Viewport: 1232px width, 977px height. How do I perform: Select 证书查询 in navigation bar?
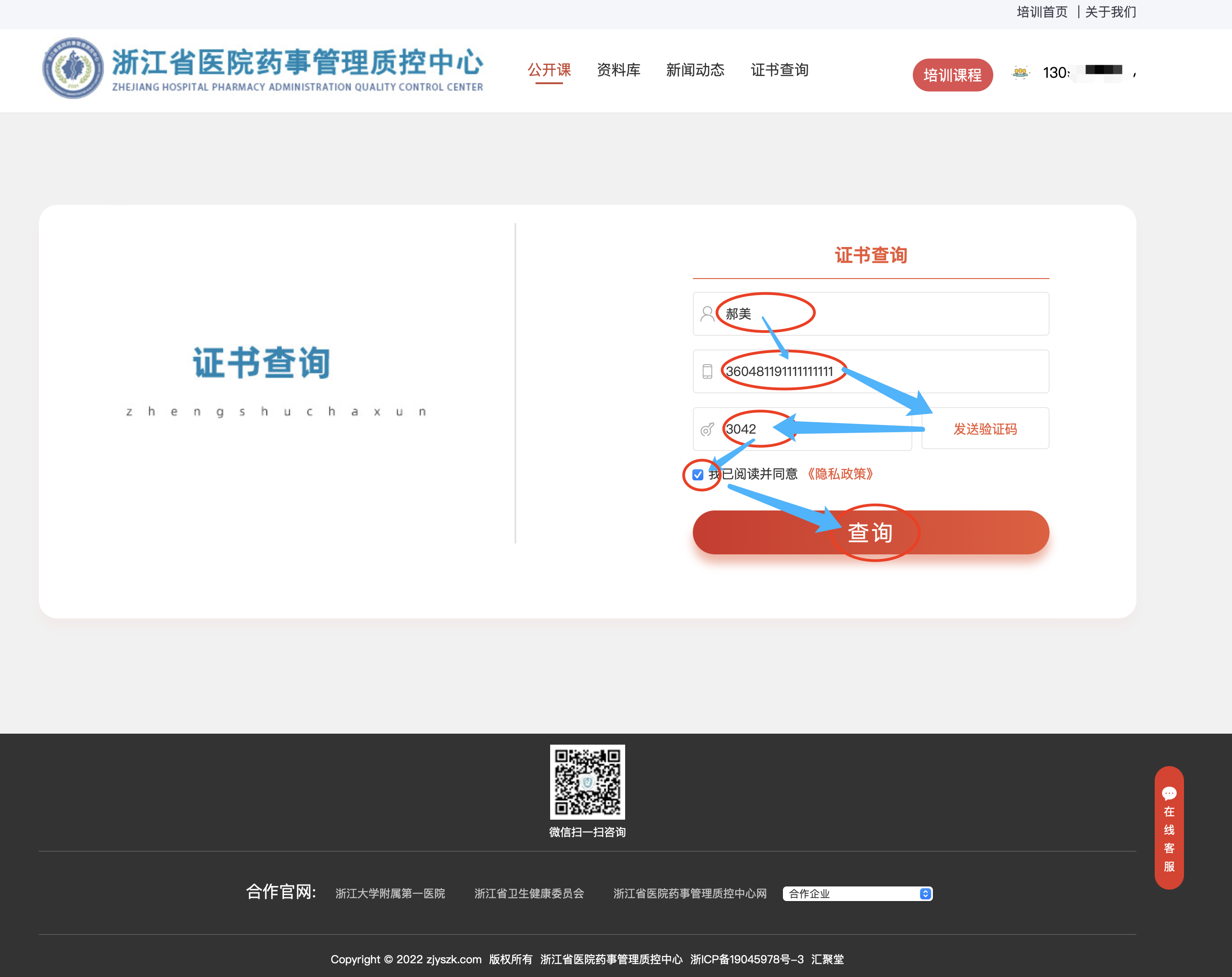(779, 70)
